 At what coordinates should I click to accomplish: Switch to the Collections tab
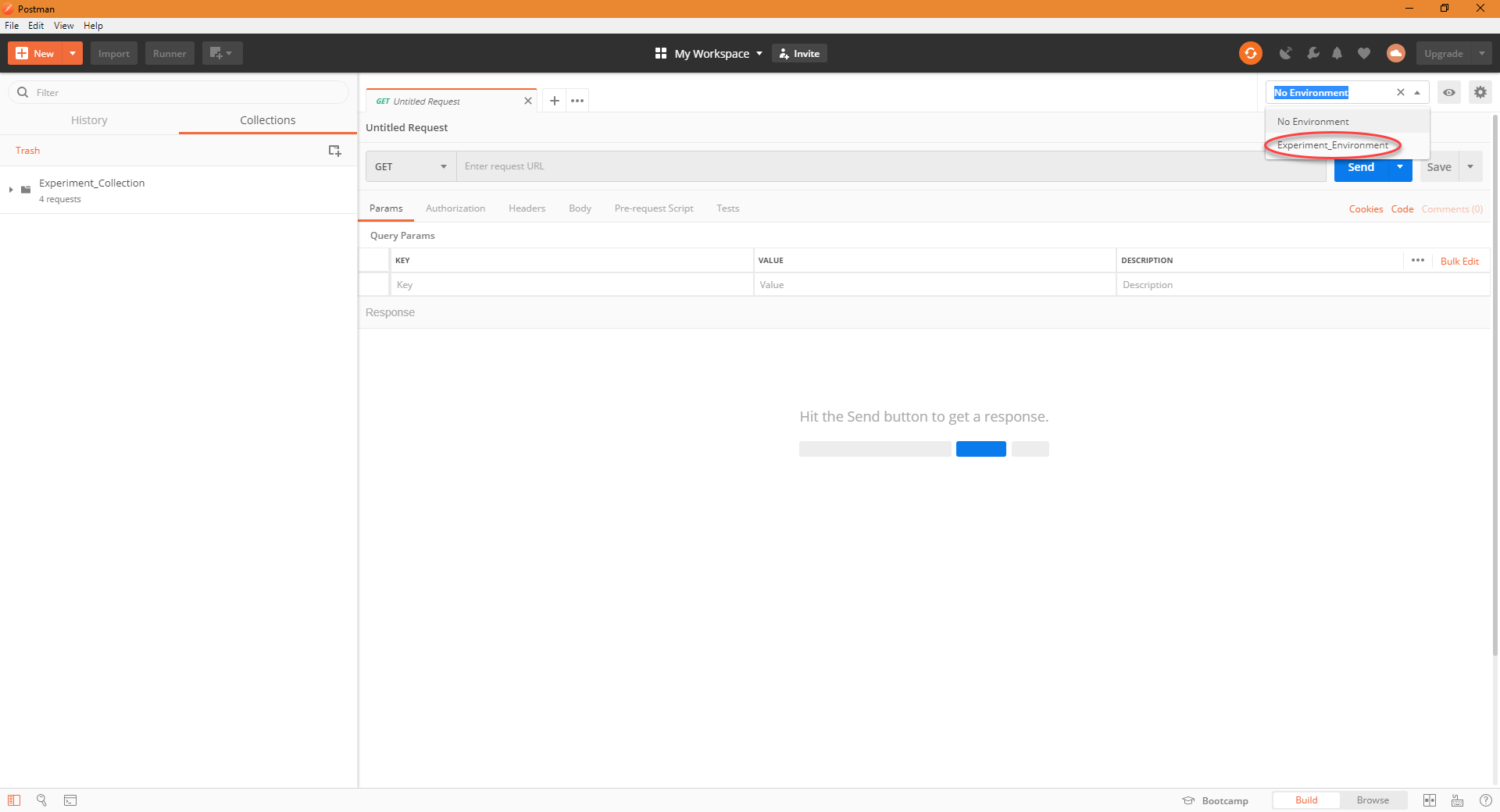(x=268, y=120)
